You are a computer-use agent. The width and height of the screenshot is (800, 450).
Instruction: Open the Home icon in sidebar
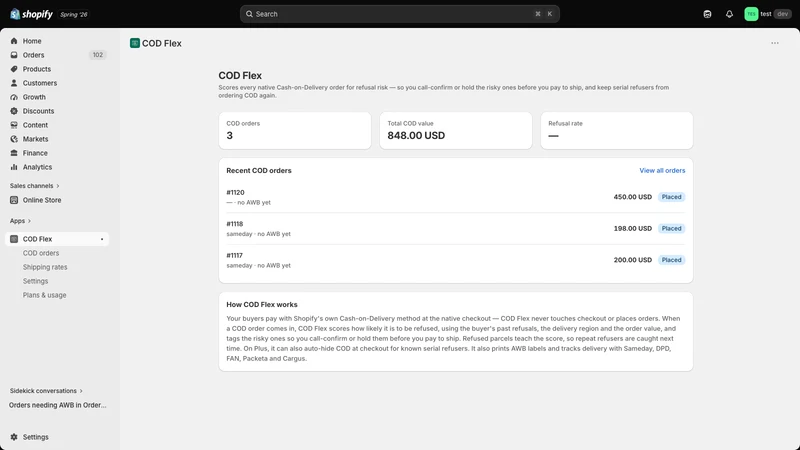(14, 41)
